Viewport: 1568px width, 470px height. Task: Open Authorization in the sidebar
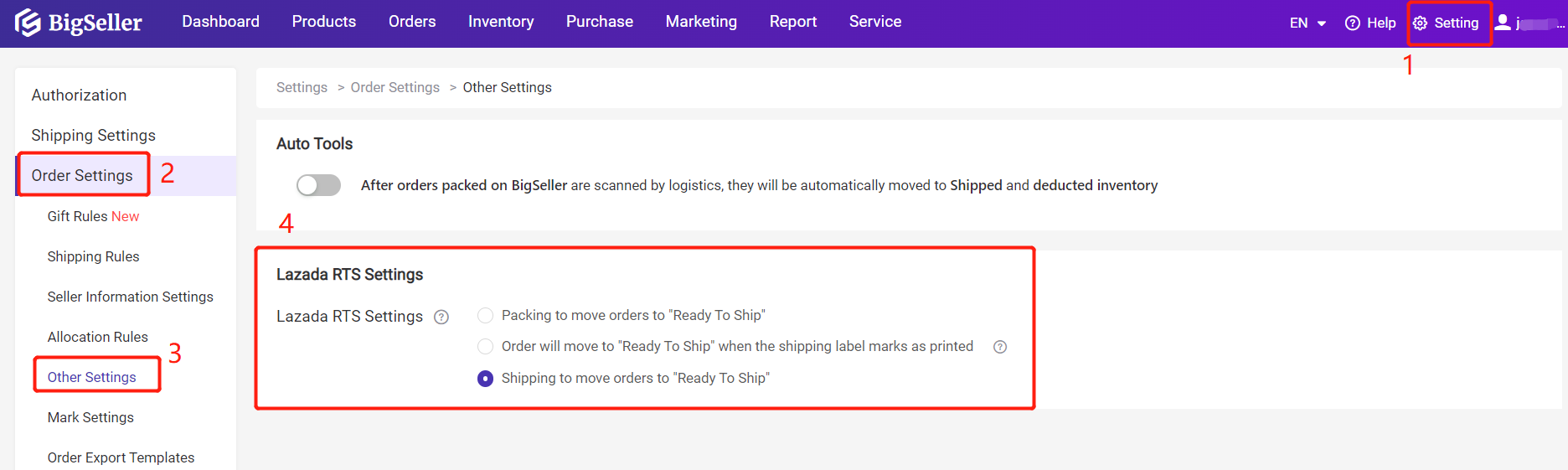79,96
